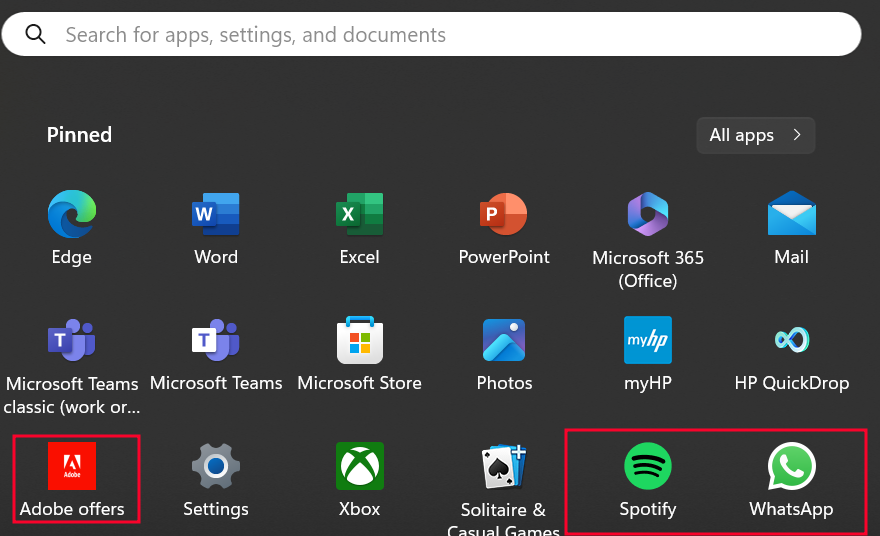The height and width of the screenshot is (536, 880).
Task: Open Solitaire & Casual Games
Action: coord(503,466)
